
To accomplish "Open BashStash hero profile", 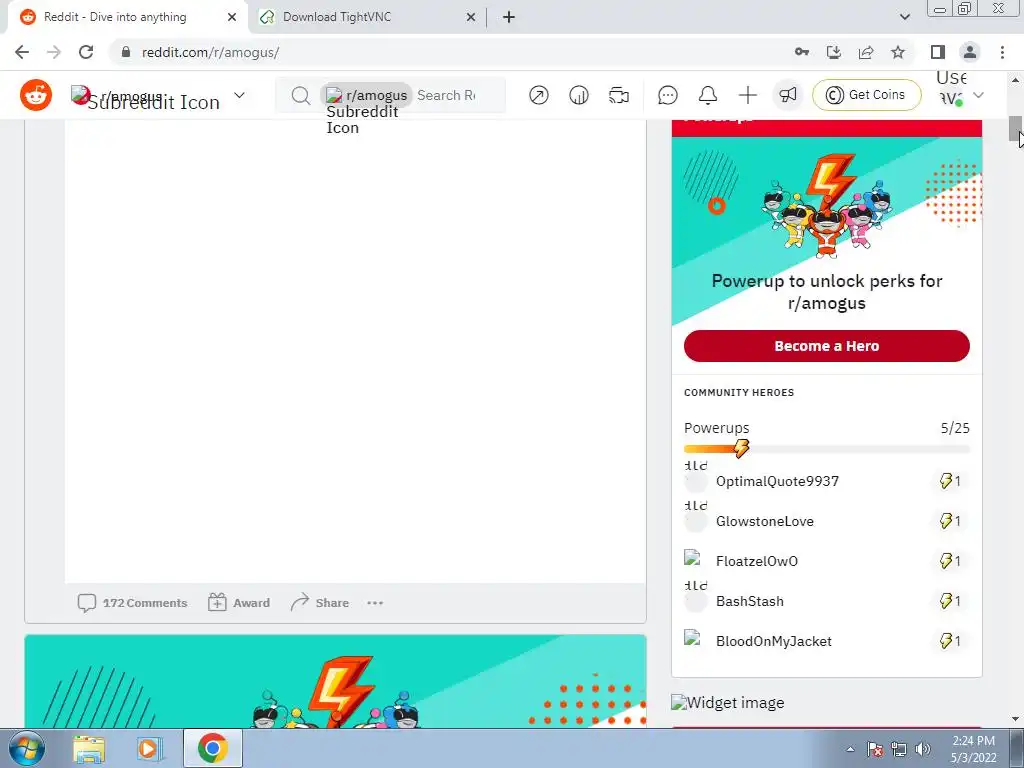I will coord(750,601).
